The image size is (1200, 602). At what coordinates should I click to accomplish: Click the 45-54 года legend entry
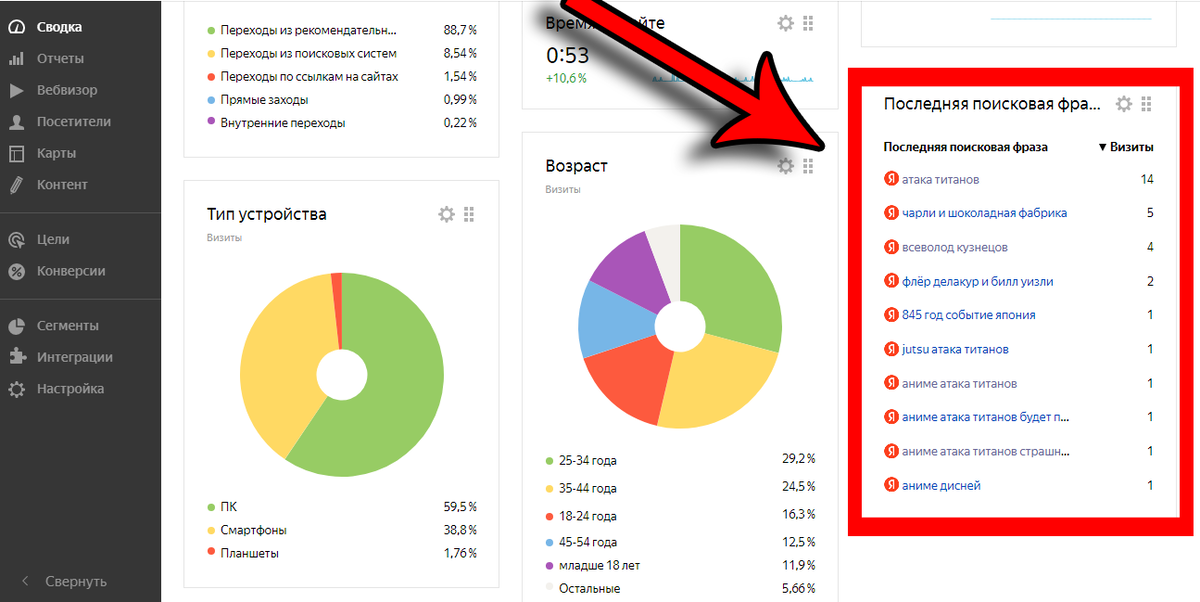click(x=588, y=542)
